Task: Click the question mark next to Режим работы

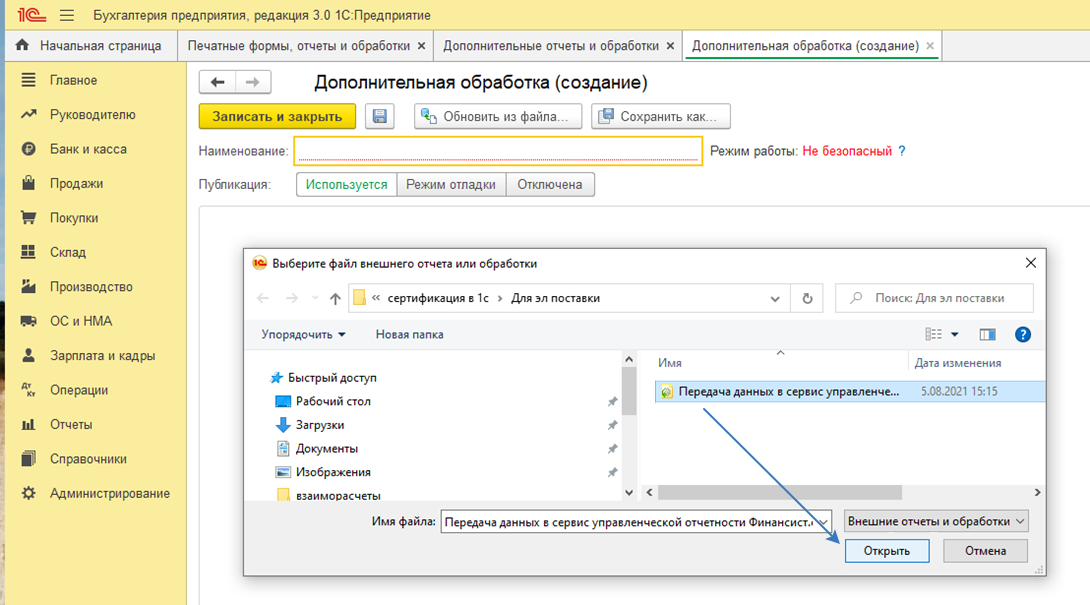Action: (x=902, y=151)
